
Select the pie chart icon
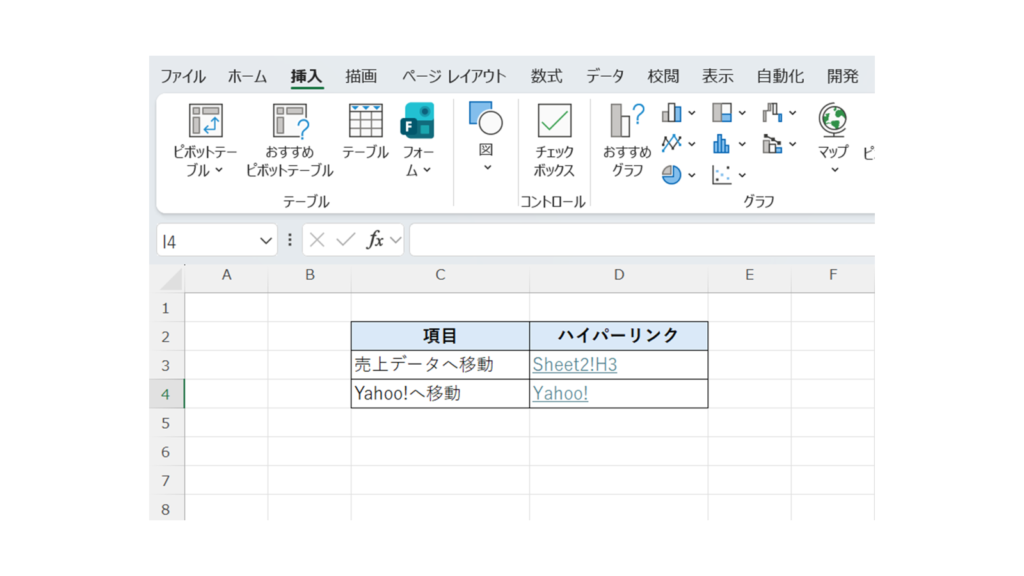coord(671,175)
